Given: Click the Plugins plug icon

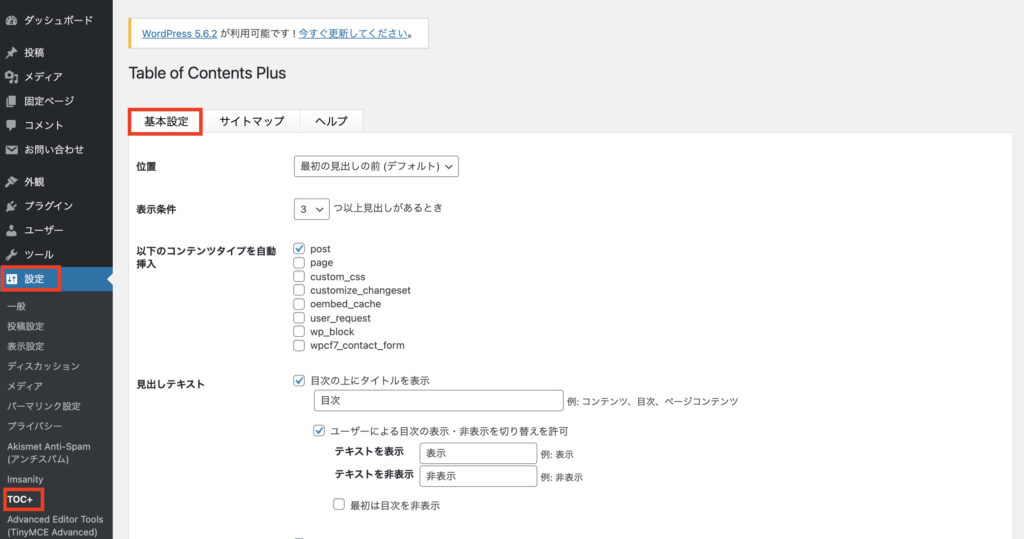Looking at the screenshot, I should click(x=11, y=206).
